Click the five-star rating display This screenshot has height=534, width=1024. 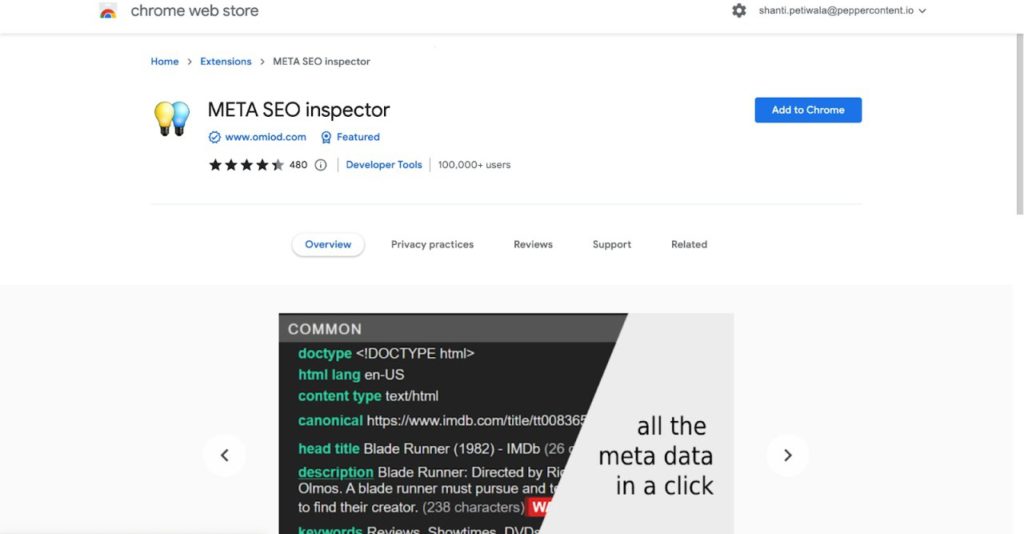[x=246, y=165]
